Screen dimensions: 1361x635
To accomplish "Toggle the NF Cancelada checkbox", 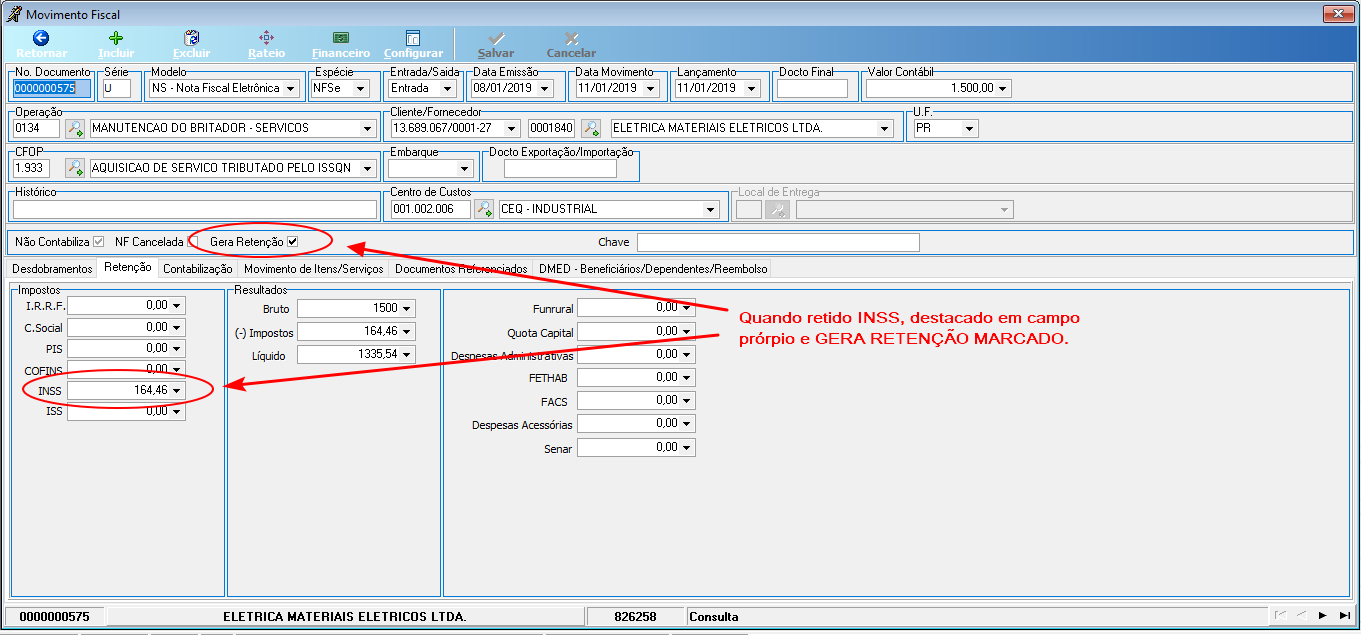I will [x=194, y=241].
